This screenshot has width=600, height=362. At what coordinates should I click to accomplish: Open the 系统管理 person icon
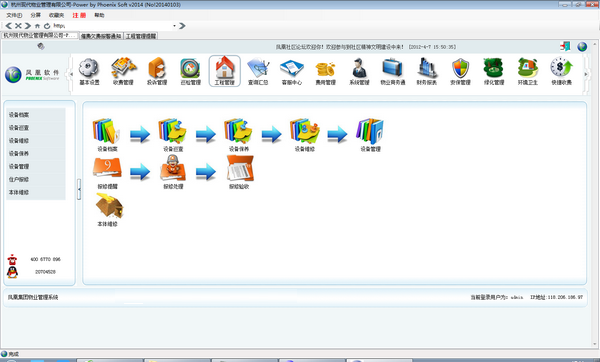coord(359,68)
